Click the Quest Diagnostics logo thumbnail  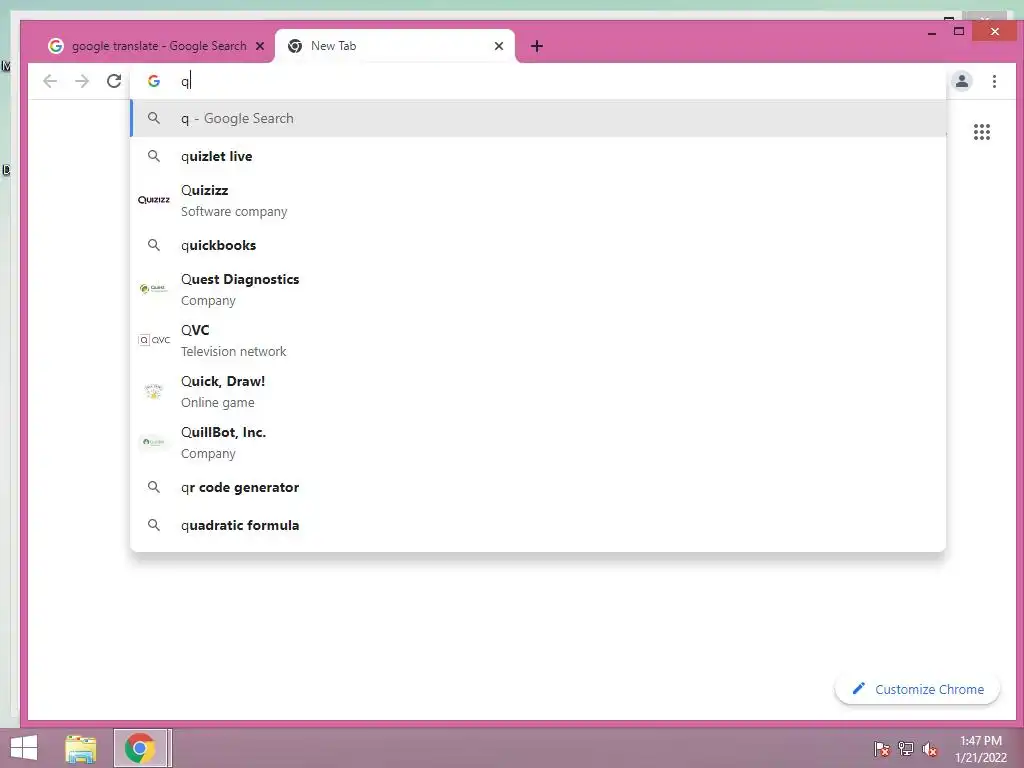(154, 288)
